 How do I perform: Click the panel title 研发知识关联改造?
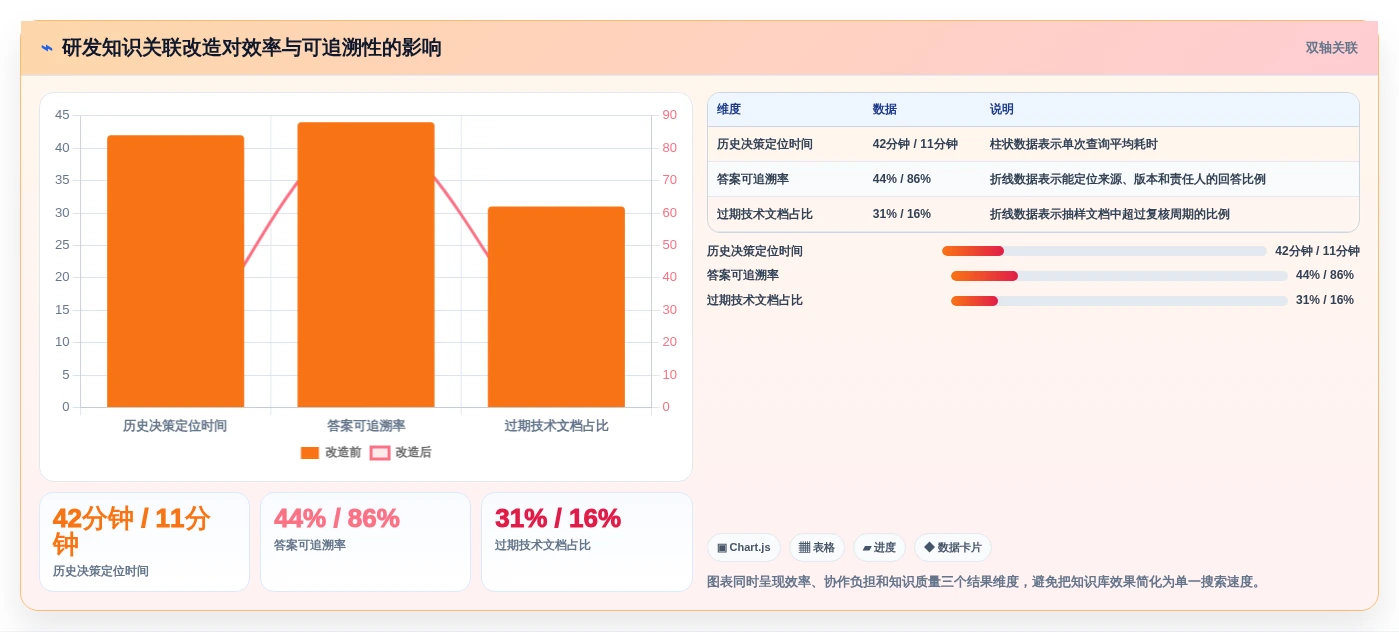click(252, 48)
